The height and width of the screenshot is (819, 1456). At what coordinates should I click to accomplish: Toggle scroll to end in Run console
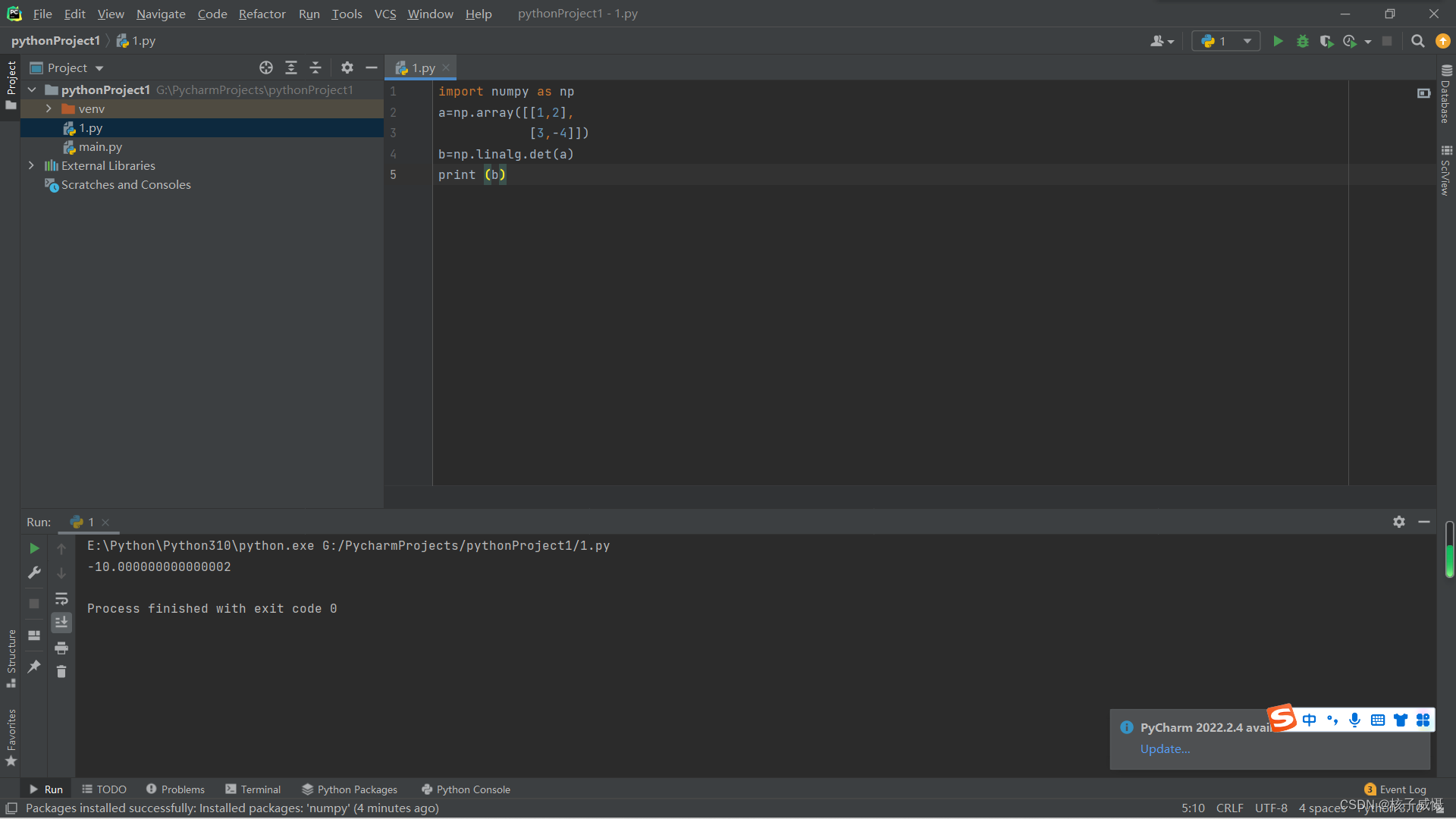tap(61, 623)
